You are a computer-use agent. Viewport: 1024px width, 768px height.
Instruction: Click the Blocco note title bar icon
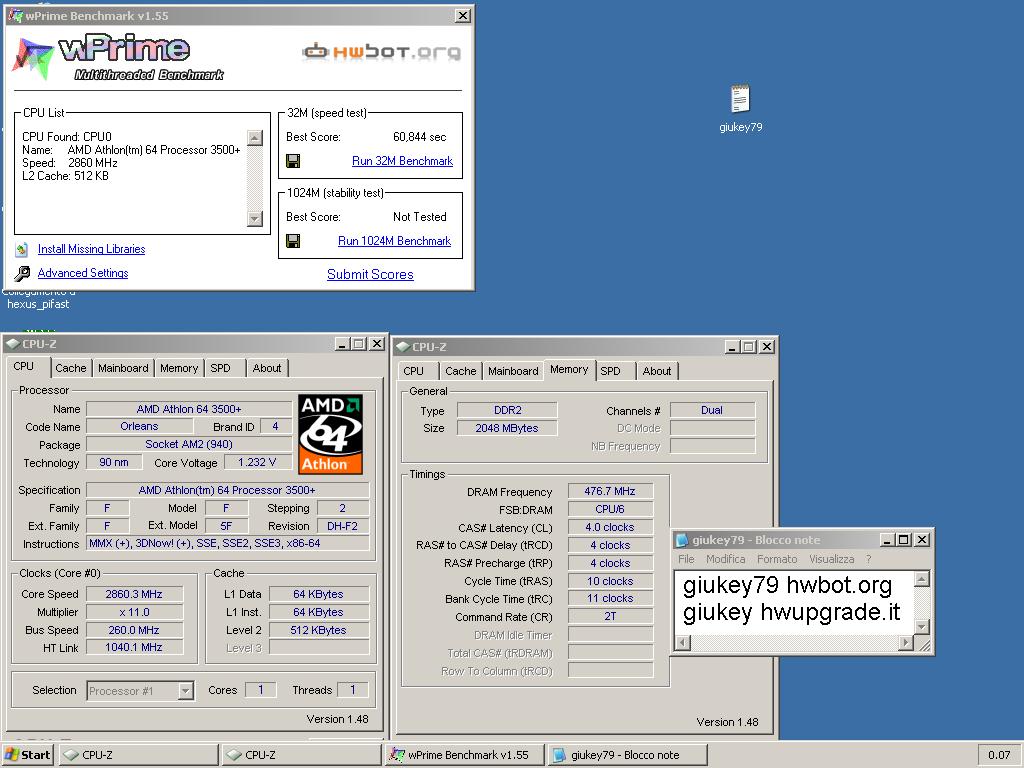point(682,540)
